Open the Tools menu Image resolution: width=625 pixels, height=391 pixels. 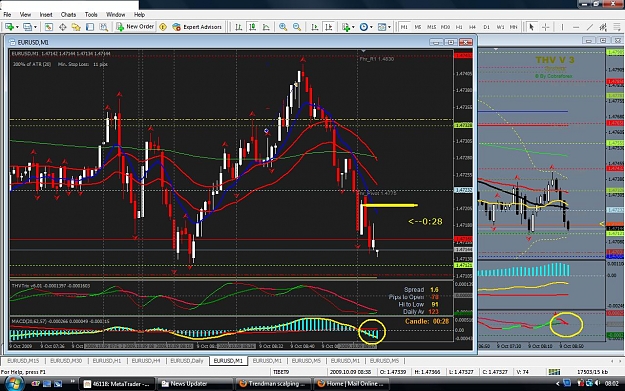(91, 15)
